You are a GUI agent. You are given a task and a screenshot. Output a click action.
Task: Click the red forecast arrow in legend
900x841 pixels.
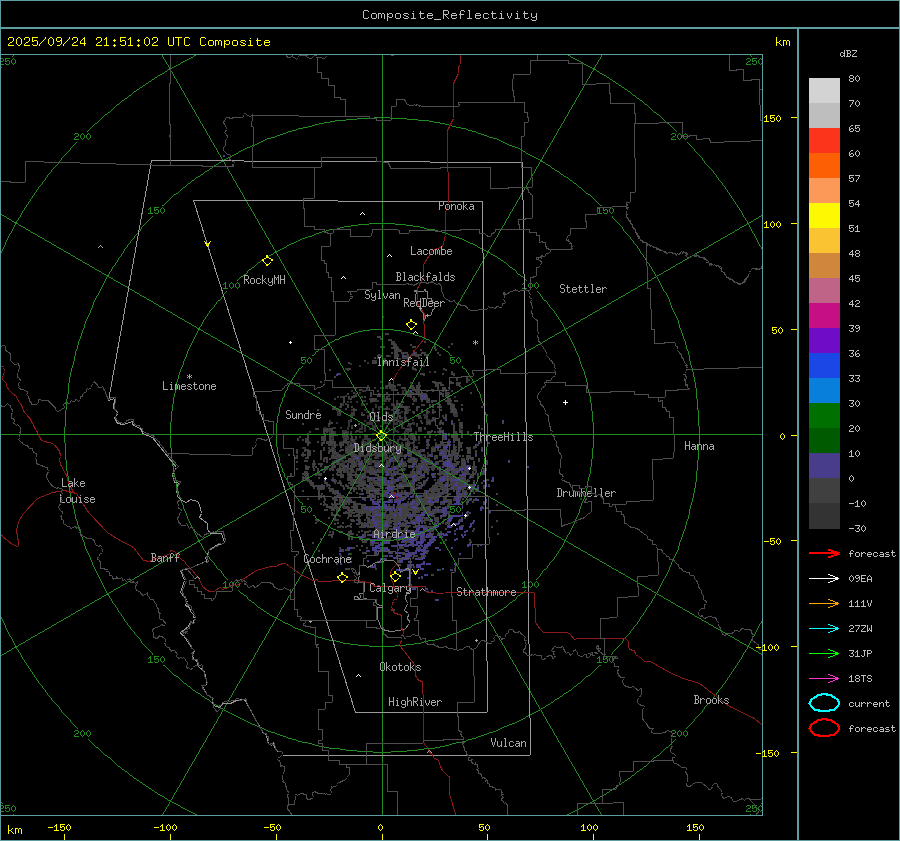824,553
